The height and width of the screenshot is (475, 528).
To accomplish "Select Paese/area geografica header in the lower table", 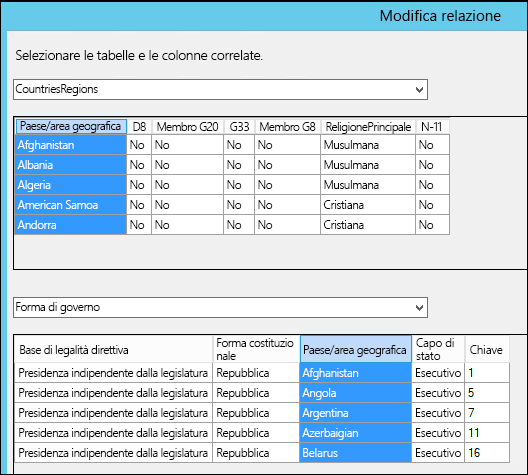I will click(x=356, y=349).
